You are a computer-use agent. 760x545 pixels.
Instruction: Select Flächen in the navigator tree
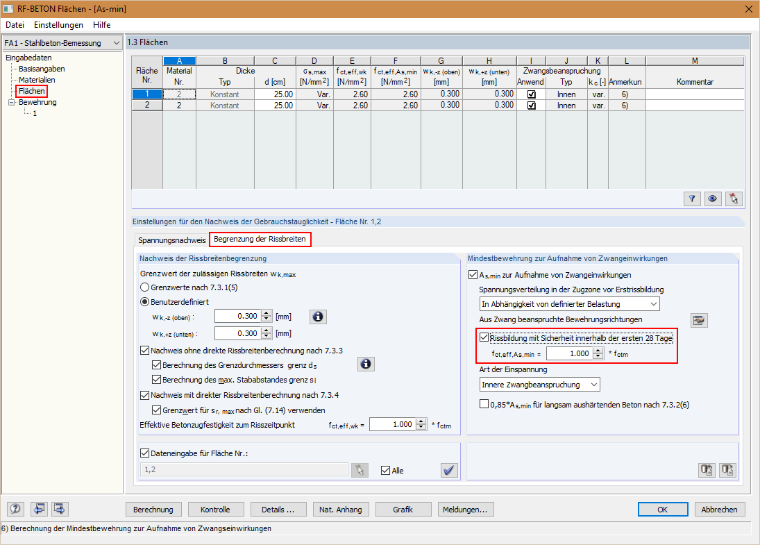tap(32, 91)
